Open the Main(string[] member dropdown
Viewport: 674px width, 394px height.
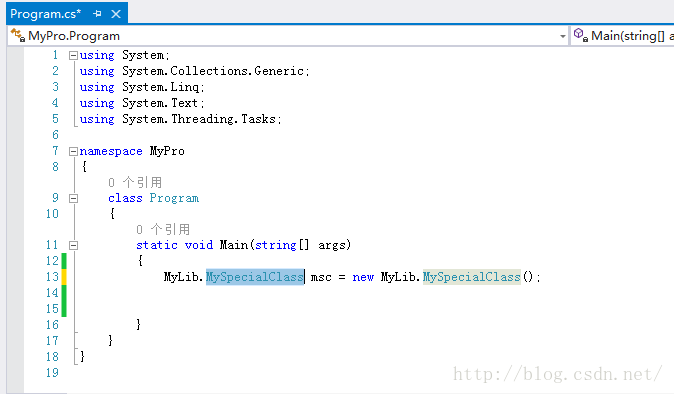coord(623,36)
